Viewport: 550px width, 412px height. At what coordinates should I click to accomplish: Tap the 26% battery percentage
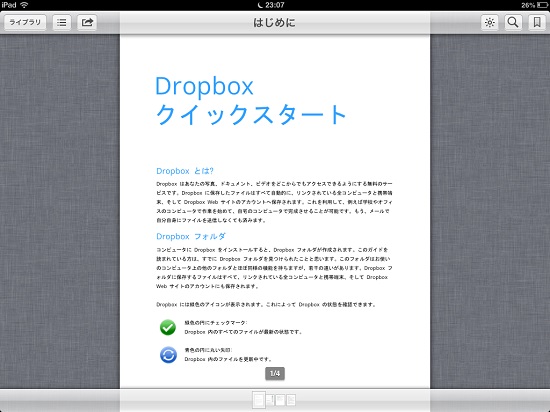(528, 5)
